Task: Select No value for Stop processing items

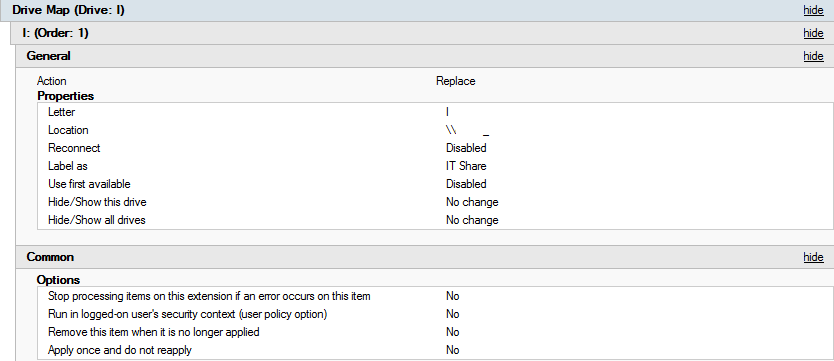Action: (453, 296)
